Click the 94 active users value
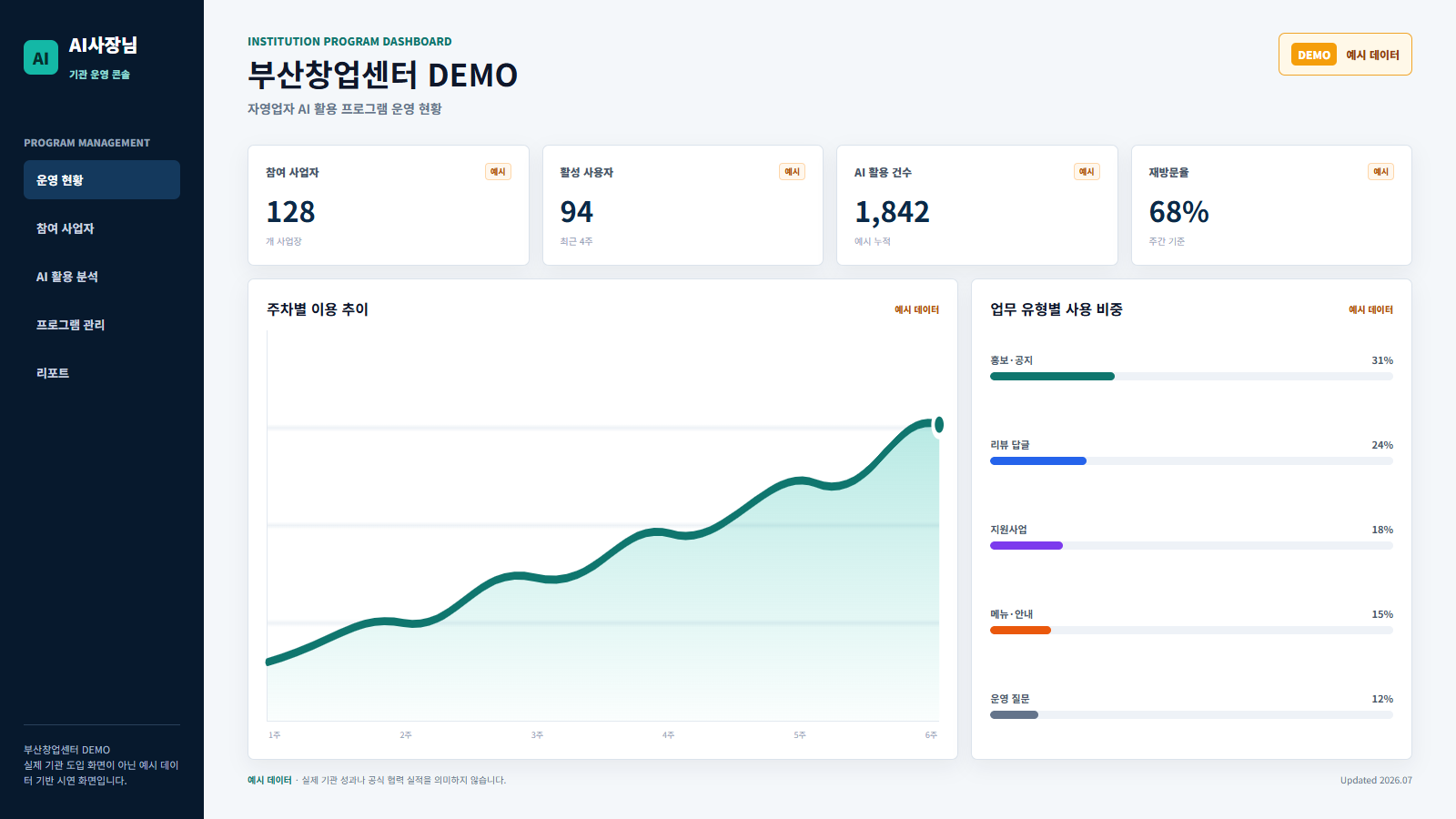Image resolution: width=1456 pixels, height=819 pixels. coord(577,212)
